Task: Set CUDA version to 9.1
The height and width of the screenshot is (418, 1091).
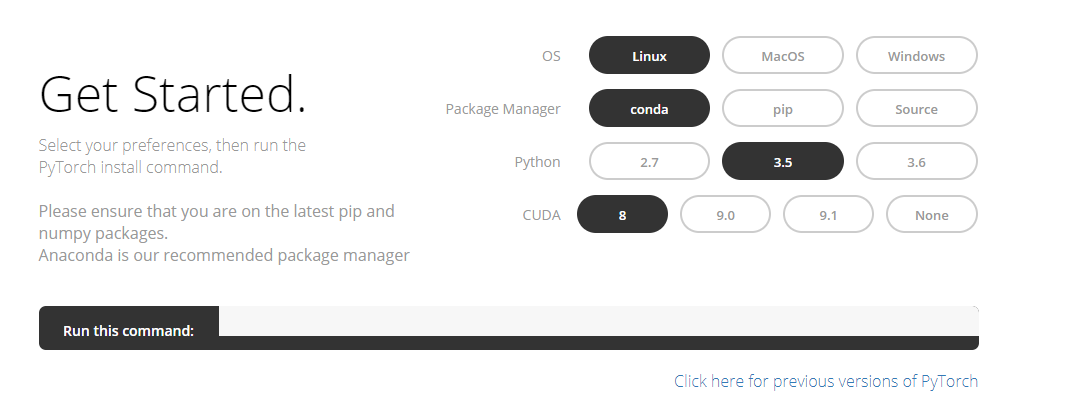Action: (x=828, y=214)
